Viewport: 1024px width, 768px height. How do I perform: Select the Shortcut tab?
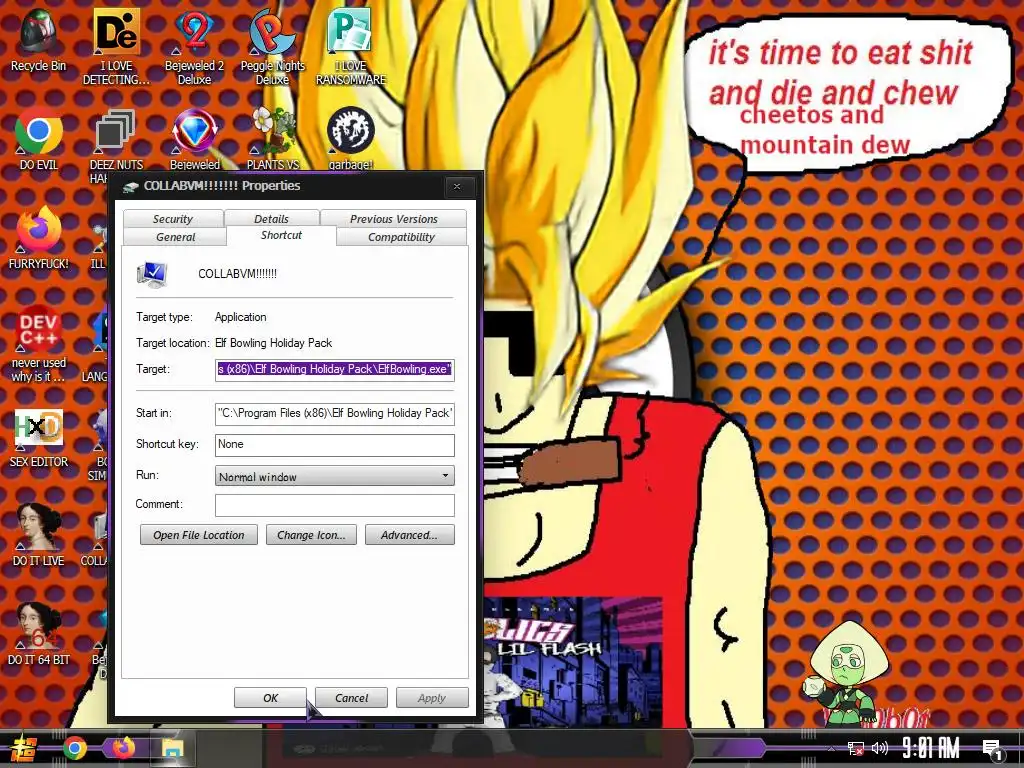(x=281, y=235)
